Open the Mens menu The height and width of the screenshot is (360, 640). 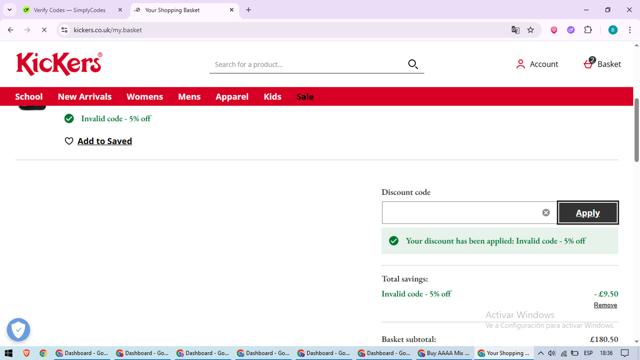pyautogui.click(x=189, y=97)
